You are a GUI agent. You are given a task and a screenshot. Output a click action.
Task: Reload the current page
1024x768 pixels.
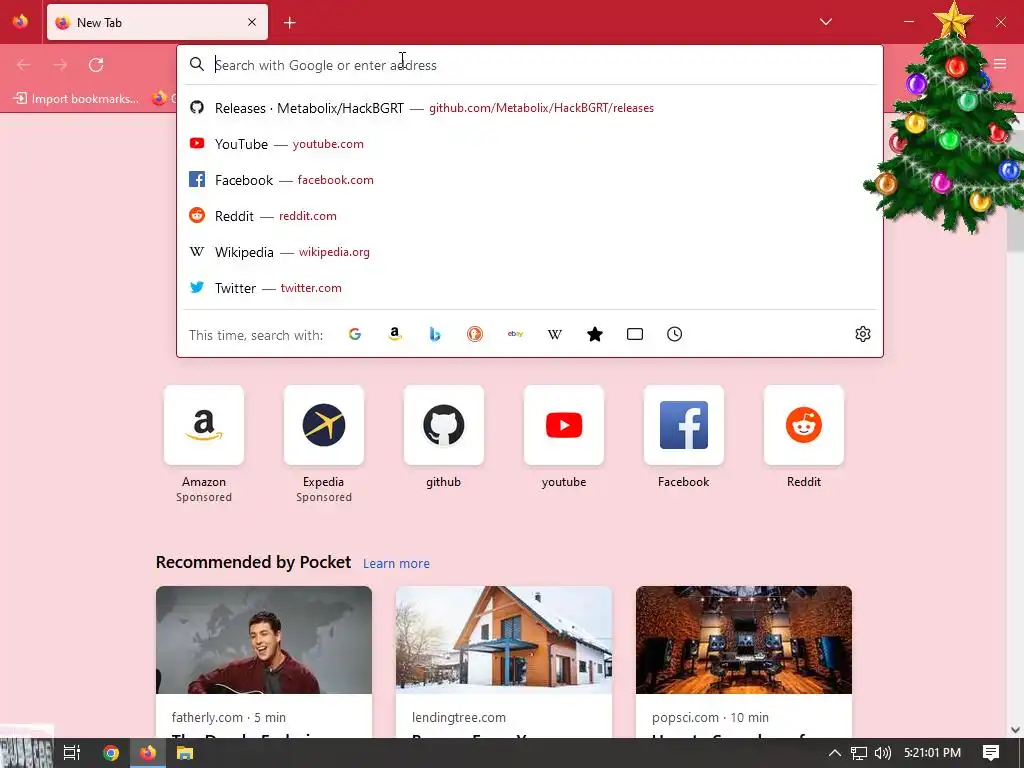pos(96,65)
